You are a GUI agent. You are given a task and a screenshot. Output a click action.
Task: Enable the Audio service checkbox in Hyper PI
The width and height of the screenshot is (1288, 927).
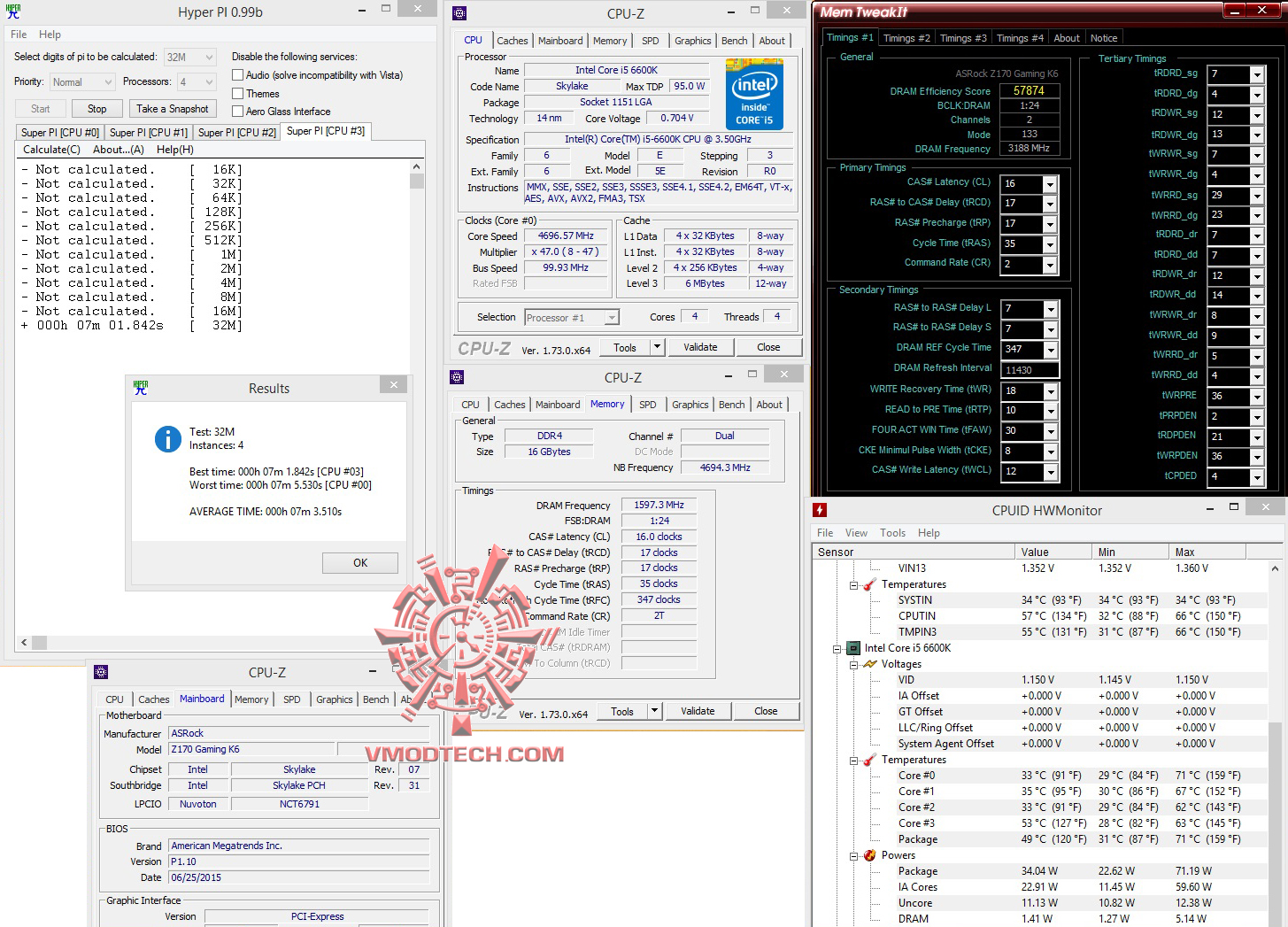tap(237, 75)
